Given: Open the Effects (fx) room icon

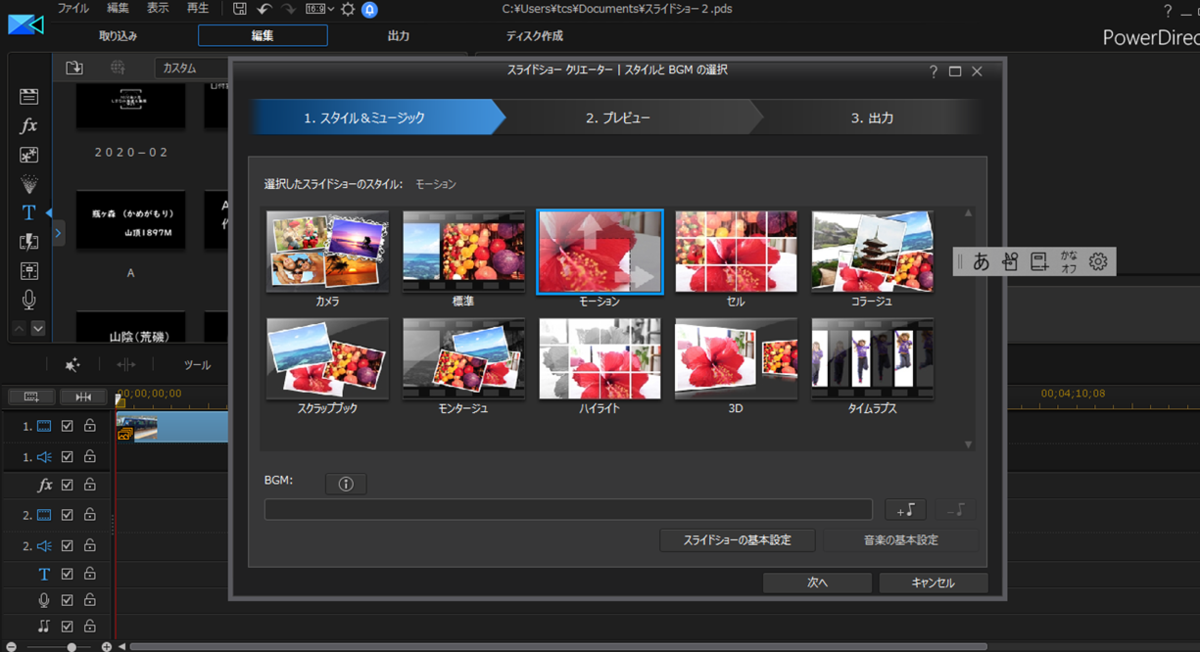Looking at the screenshot, I should tap(29, 126).
